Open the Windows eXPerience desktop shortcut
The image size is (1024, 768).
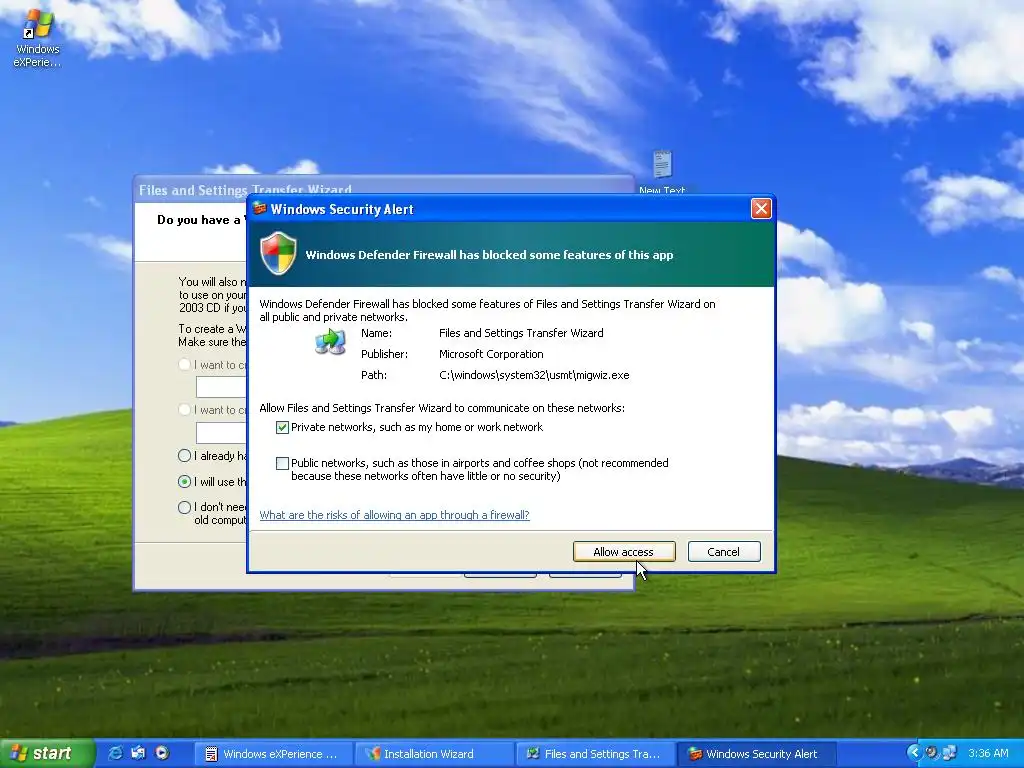[x=37, y=38]
